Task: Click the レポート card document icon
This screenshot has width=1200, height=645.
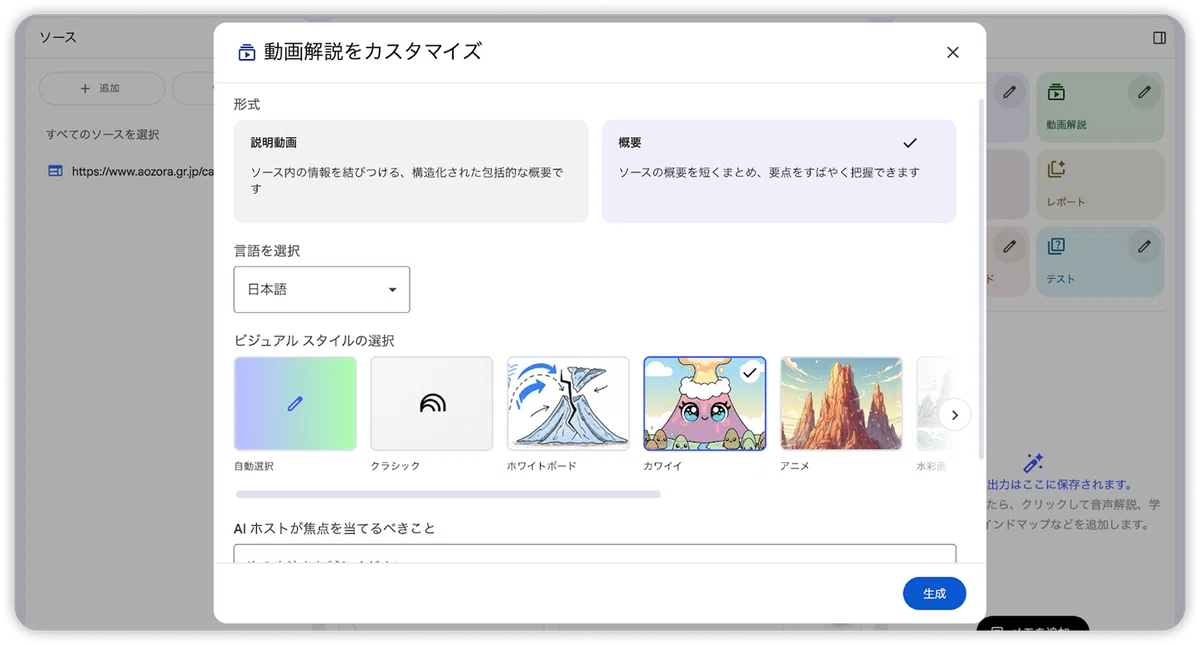Action: pyautogui.click(x=1056, y=169)
